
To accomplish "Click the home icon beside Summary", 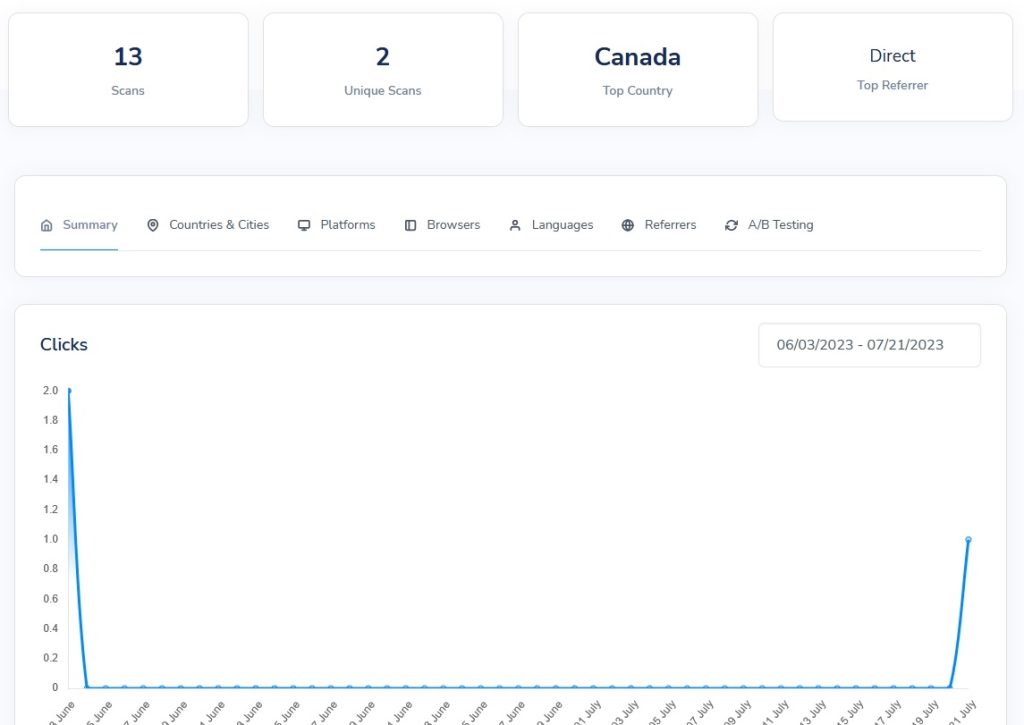I will (46, 225).
